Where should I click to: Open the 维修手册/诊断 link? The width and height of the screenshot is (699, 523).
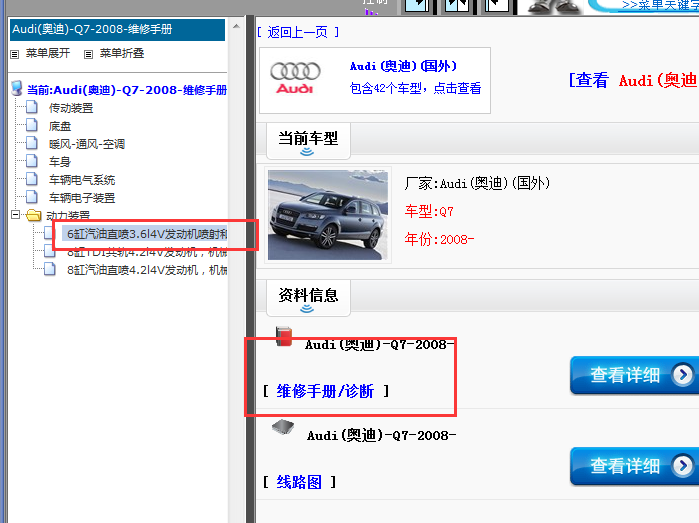(325, 391)
